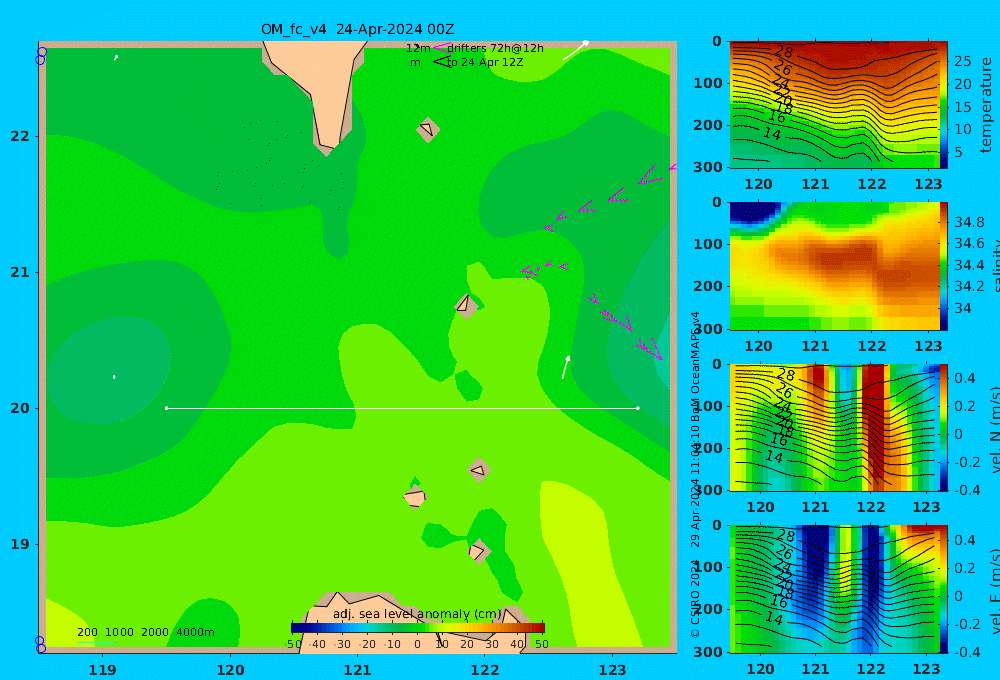Click the white current arrow near the top right of map
The image size is (1000, 680).
tap(575, 50)
